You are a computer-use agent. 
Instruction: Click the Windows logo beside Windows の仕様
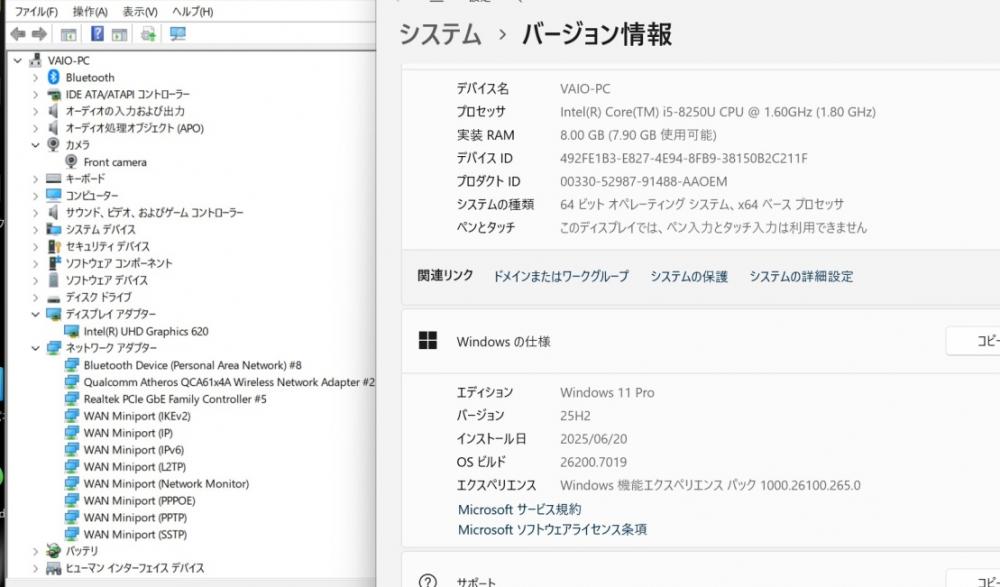click(428, 341)
